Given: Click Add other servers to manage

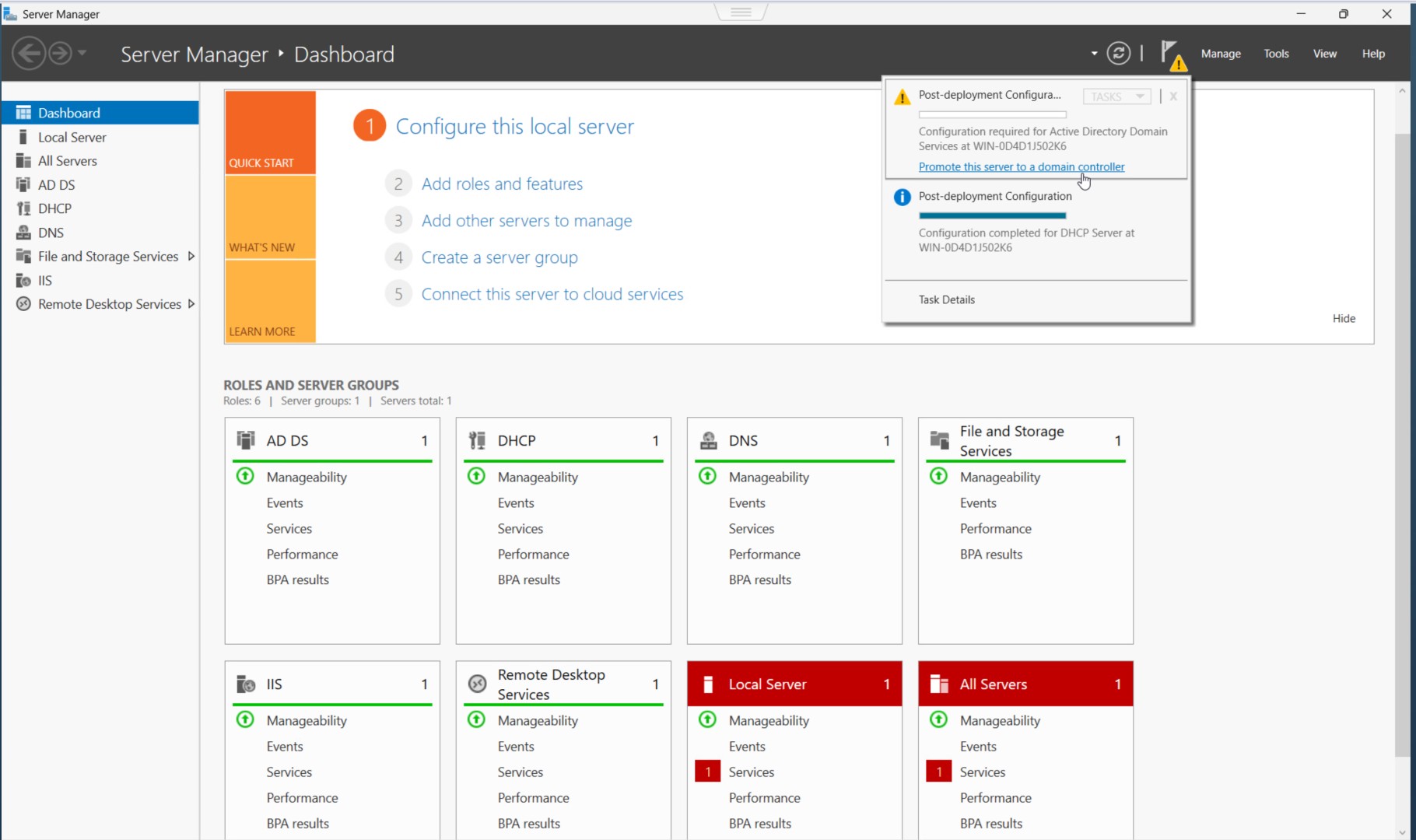Looking at the screenshot, I should (527, 221).
